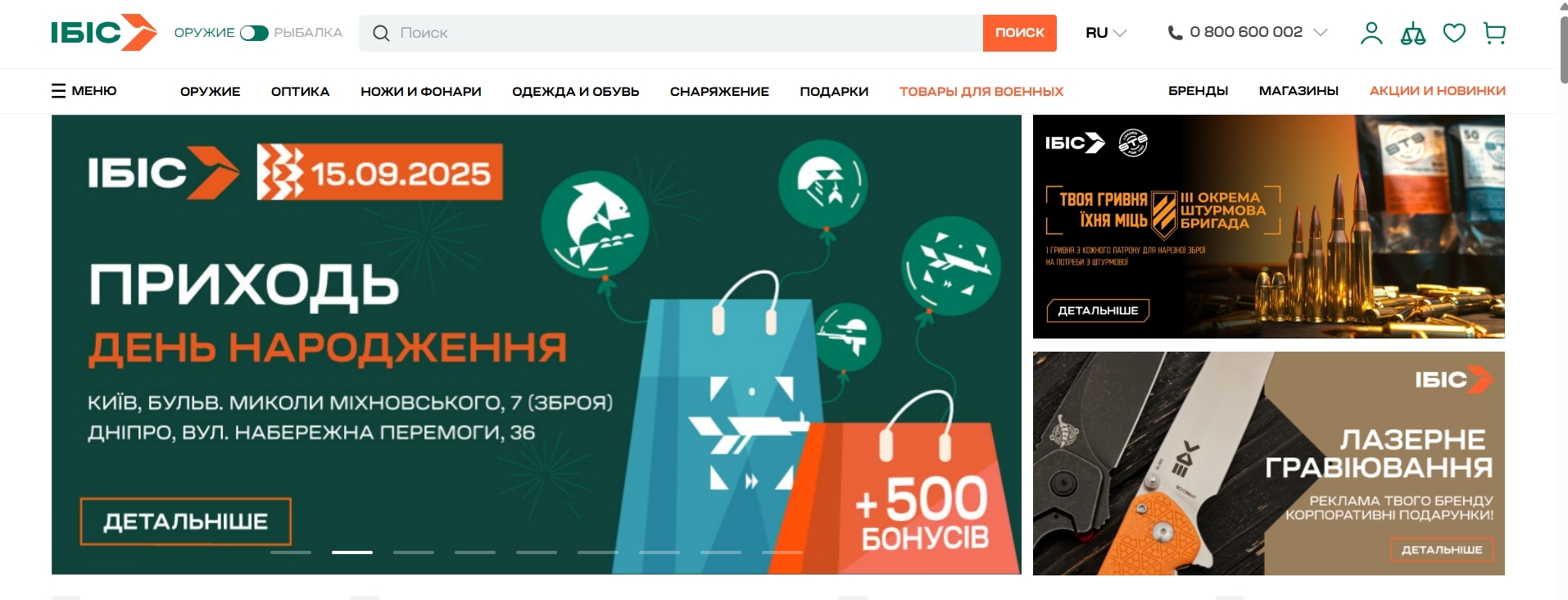Click ДЕТАЛЬНІШЕ on the birthday banner

pyautogui.click(x=186, y=521)
